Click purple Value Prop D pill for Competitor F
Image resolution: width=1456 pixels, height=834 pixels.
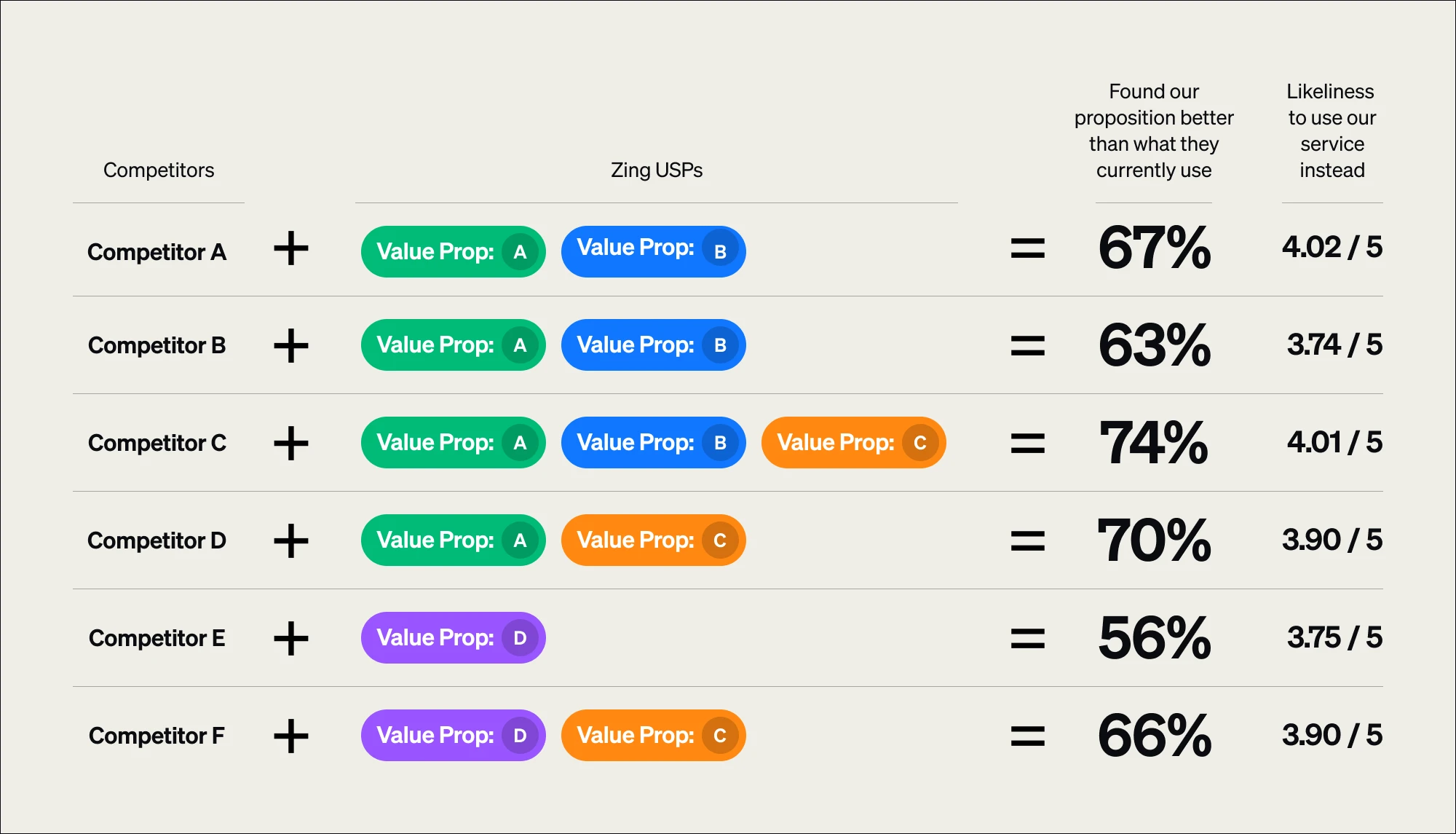coord(454,736)
